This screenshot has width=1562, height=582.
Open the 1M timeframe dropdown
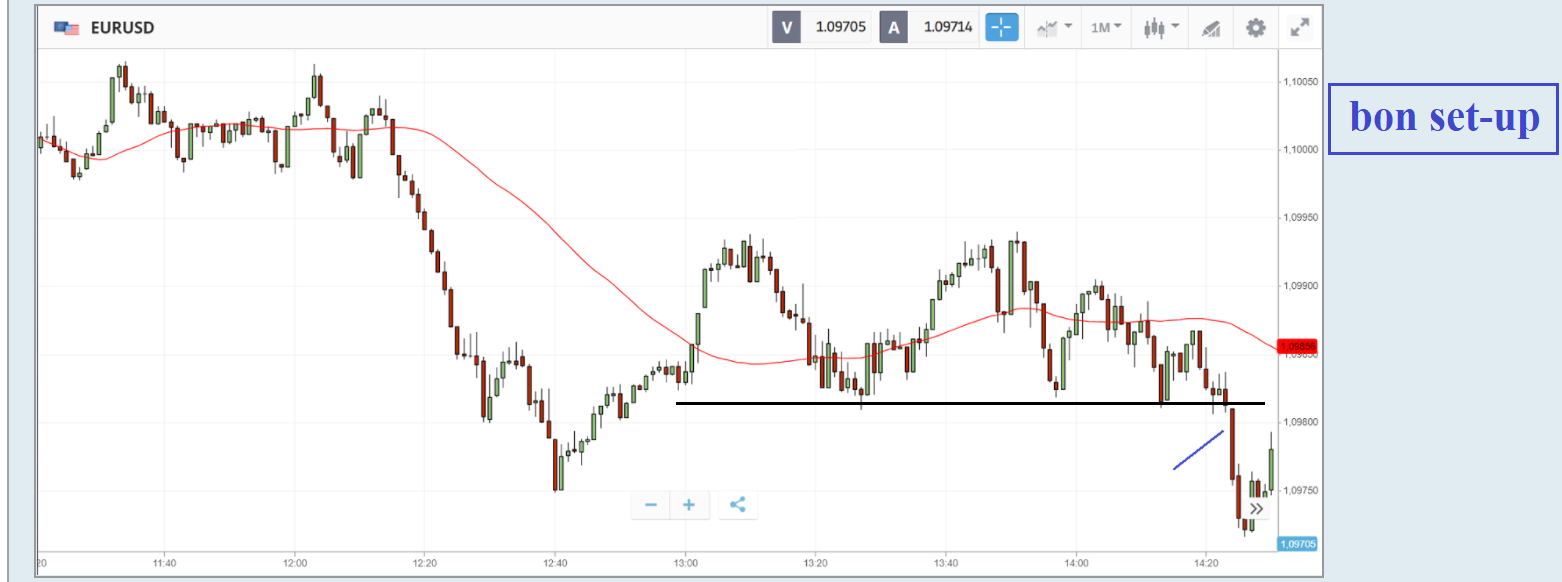click(1105, 27)
